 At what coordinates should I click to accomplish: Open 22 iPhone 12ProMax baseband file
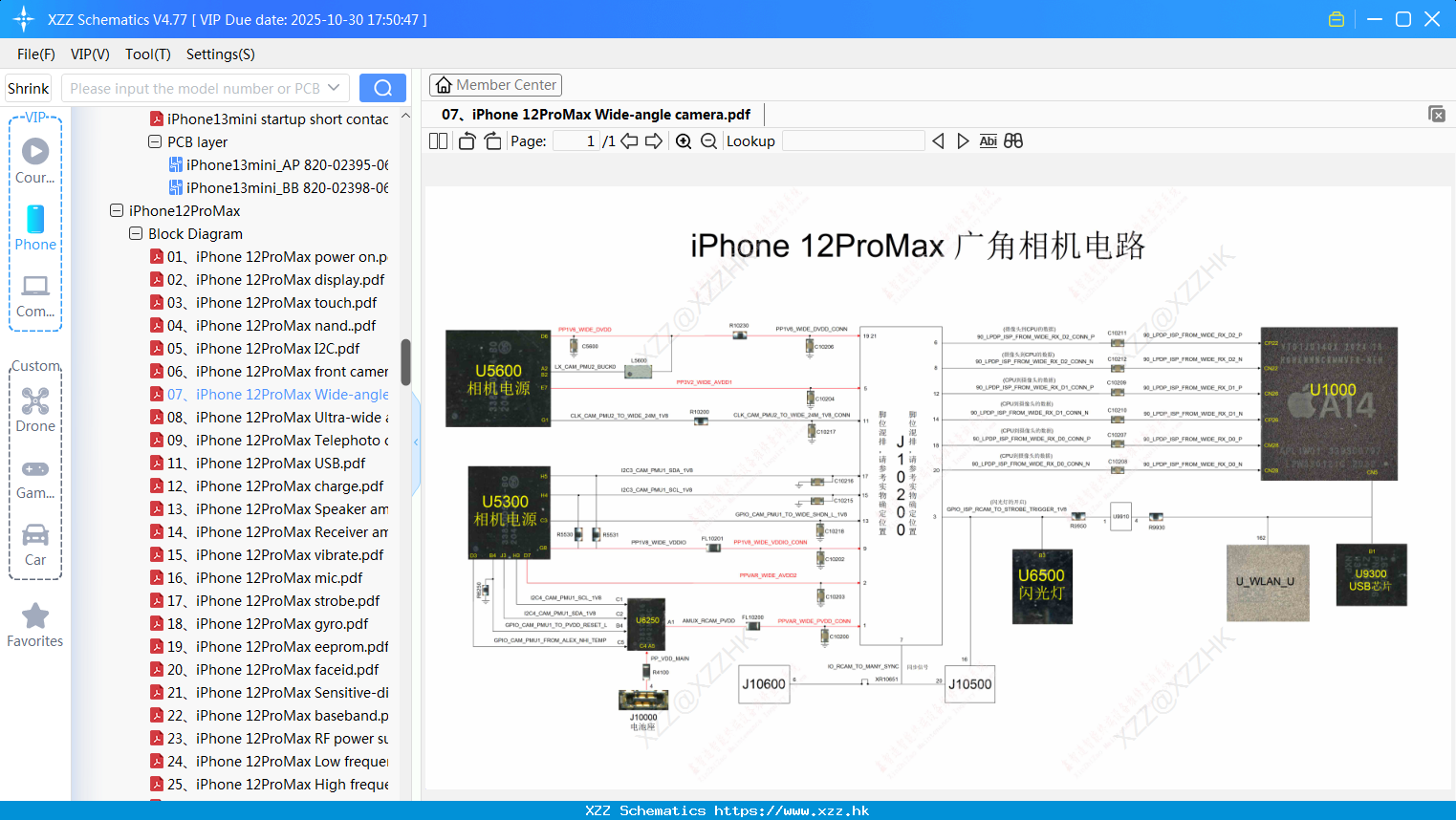[269, 715]
